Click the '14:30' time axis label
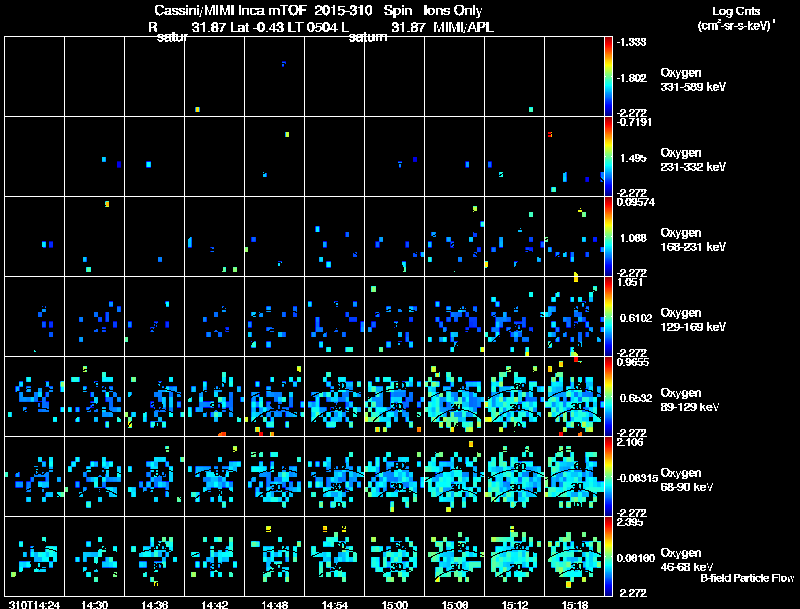 95,604
